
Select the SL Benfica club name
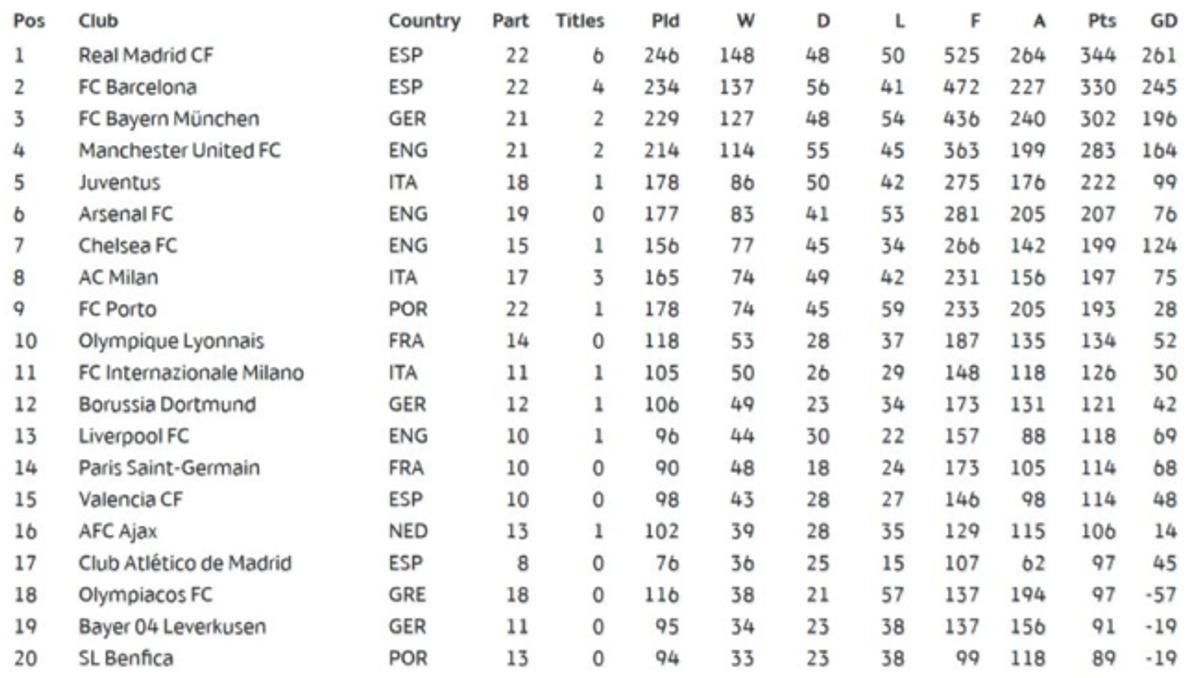click(x=126, y=658)
